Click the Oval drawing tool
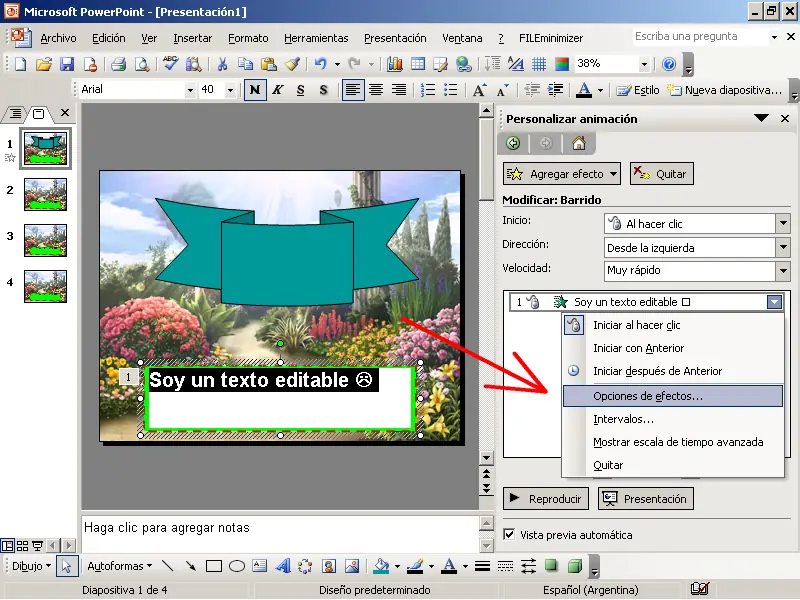Image resolution: width=800 pixels, height=600 pixels. click(x=237, y=566)
